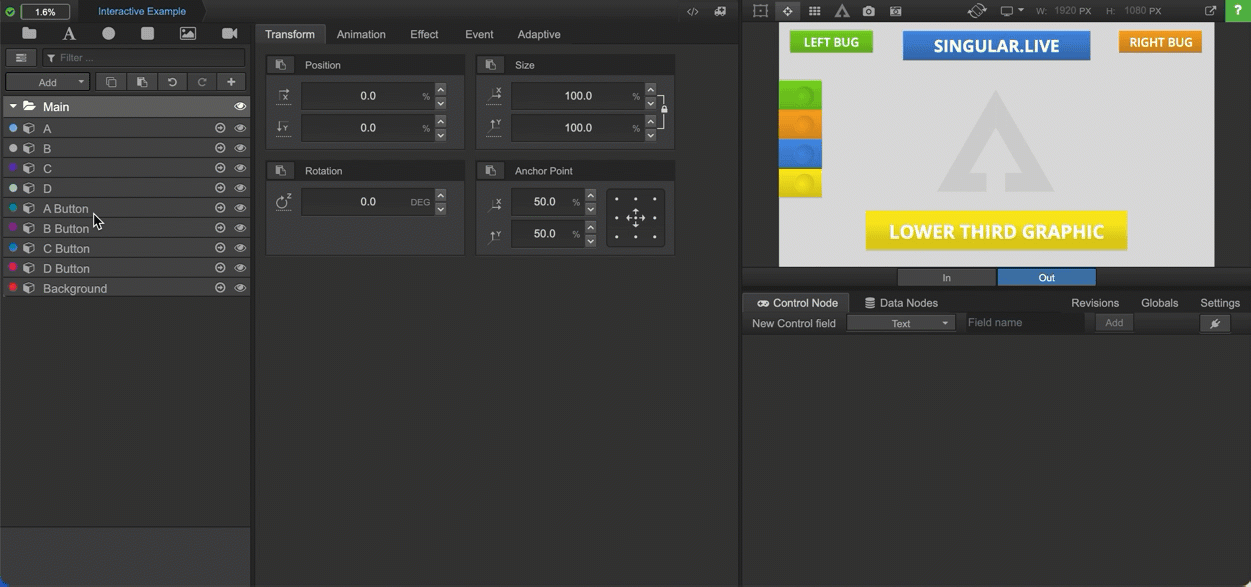The image size is (1251, 587).
Task: Click the rotate orientation icon above the preview
Action: [x=977, y=11]
